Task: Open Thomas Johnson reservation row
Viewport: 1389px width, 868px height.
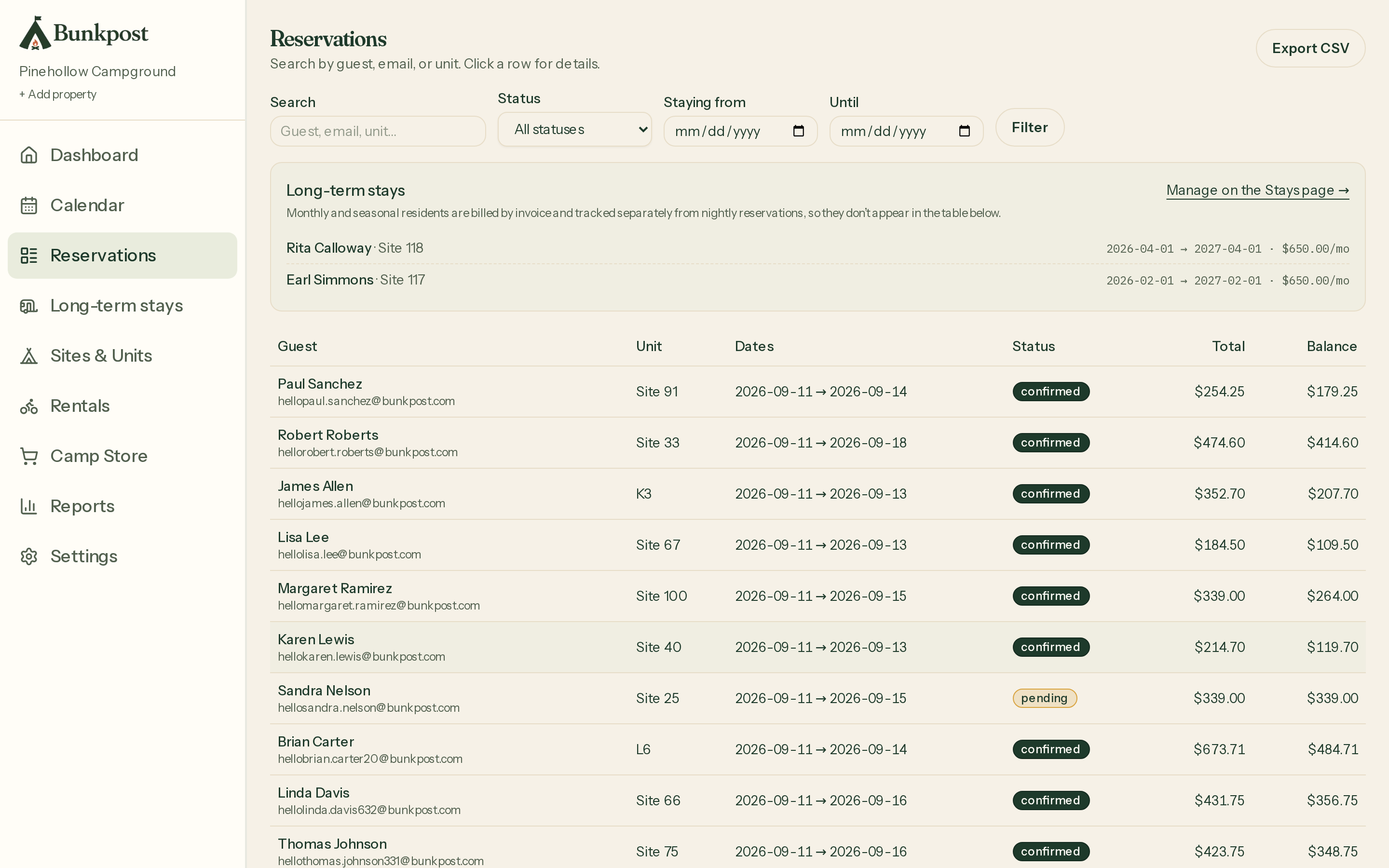Action: (817, 847)
